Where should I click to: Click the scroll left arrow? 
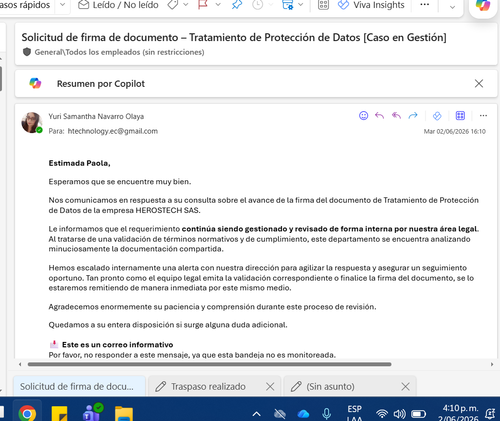pyautogui.click(x=20, y=364)
